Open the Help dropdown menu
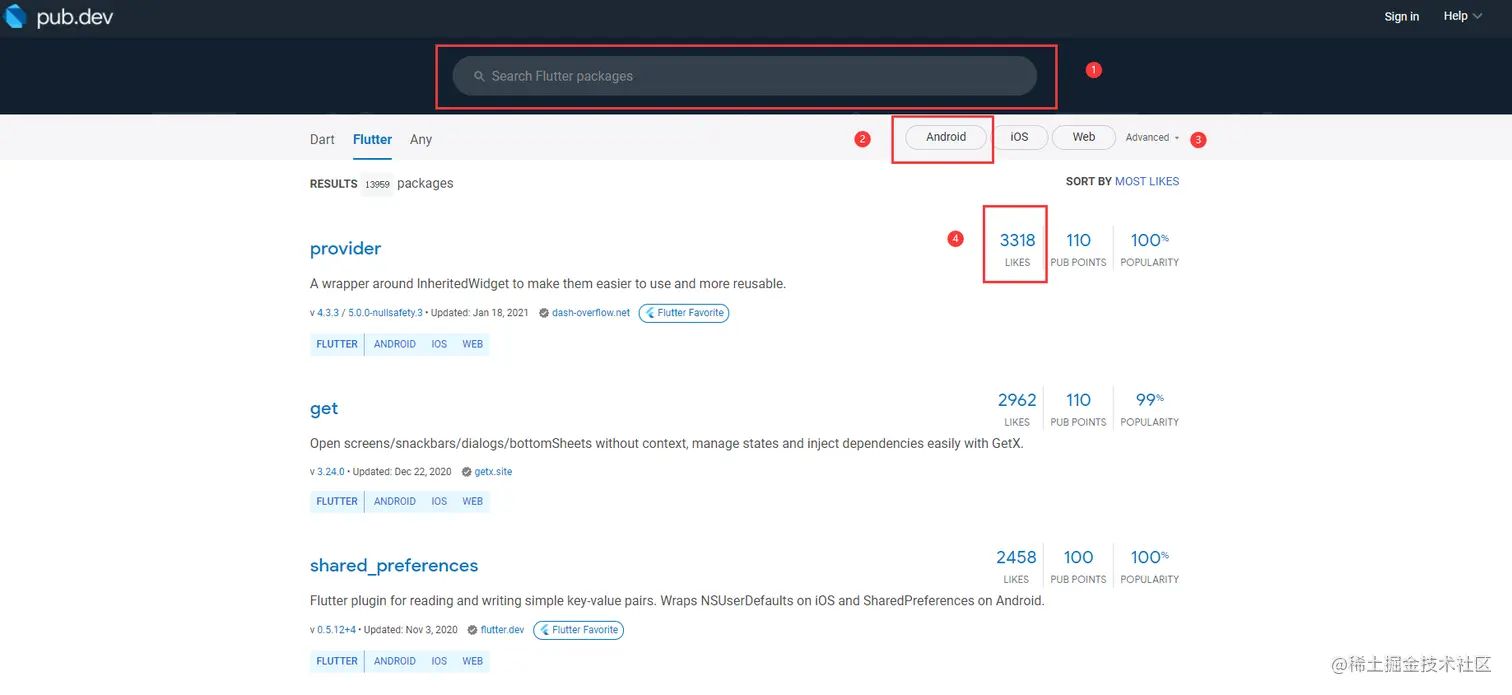Screen dimensions: 1512x695 (1462, 16)
